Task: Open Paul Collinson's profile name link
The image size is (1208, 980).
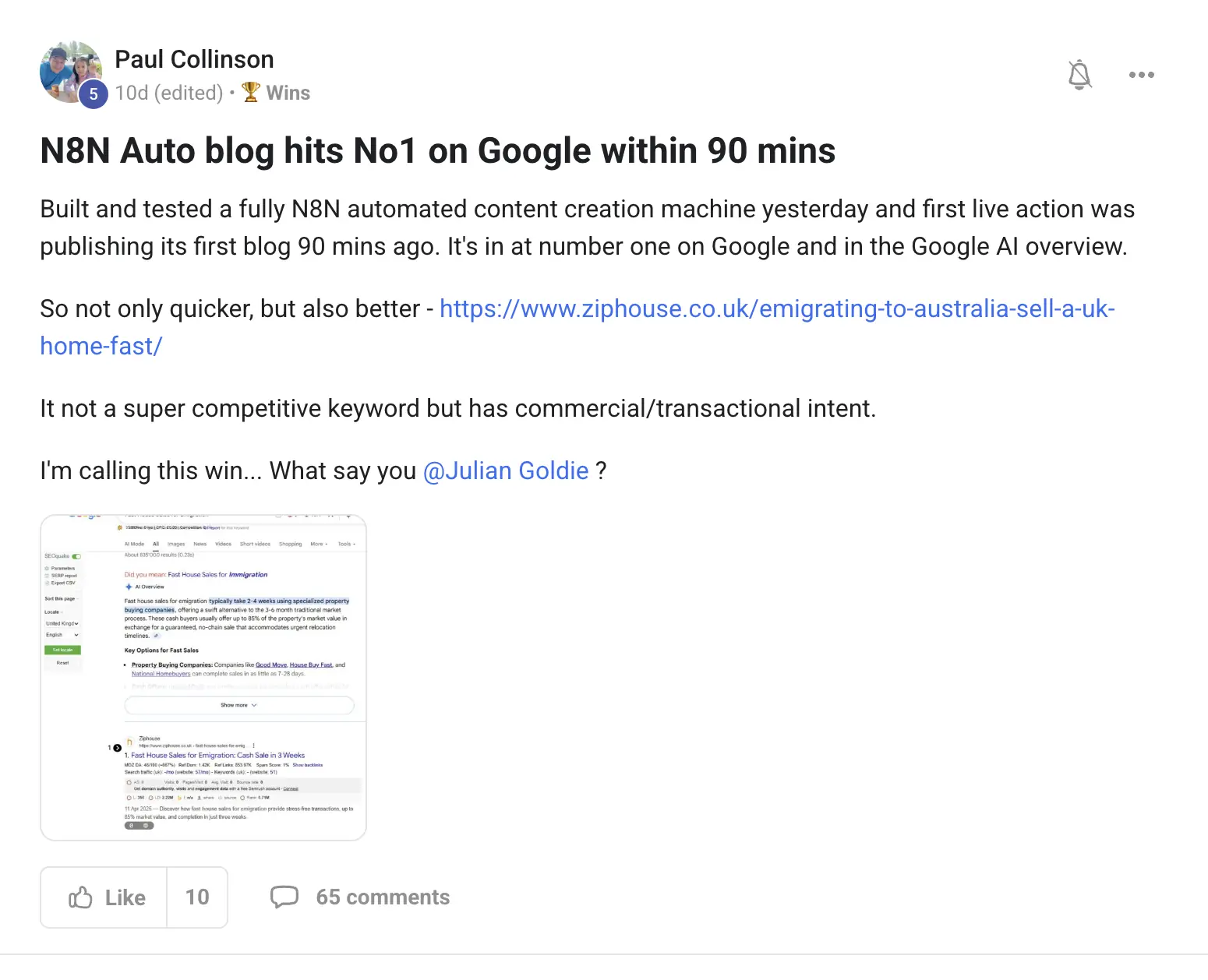Action: click(x=194, y=59)
